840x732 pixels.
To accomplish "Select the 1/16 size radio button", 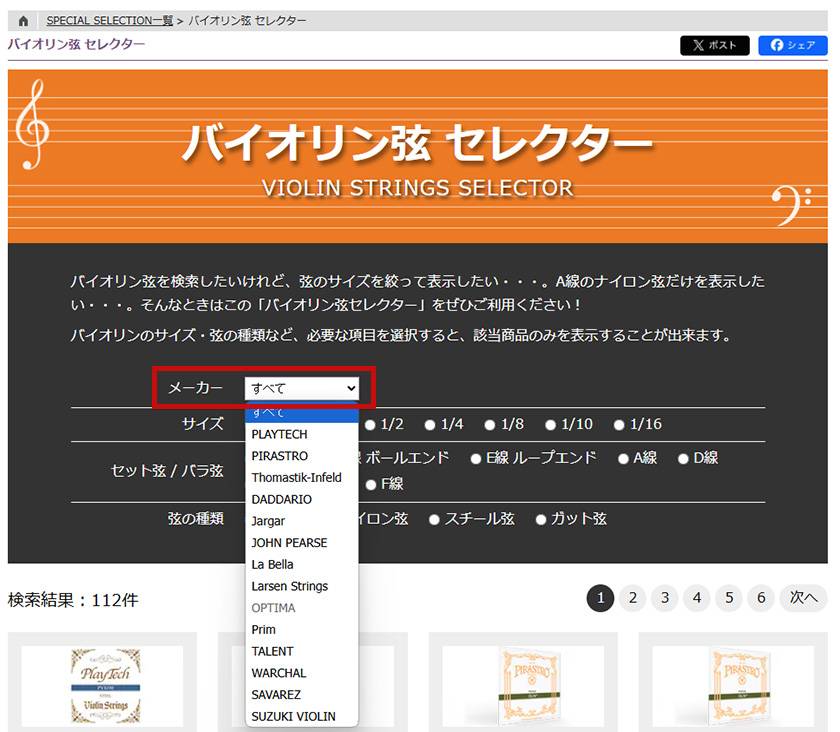I will click(619, 425).
